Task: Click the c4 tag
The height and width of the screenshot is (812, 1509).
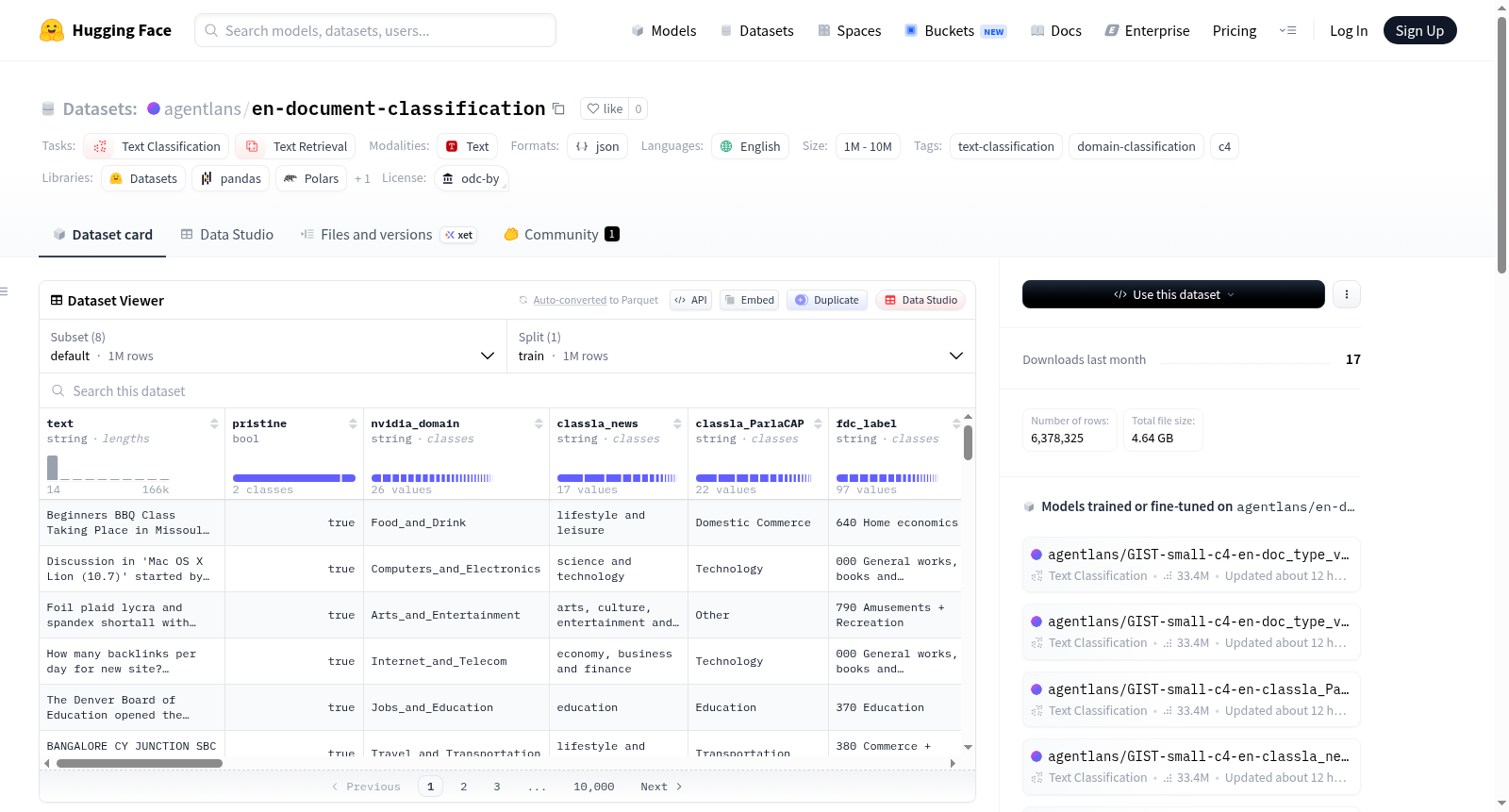Action: click(x=1224, y=146)
